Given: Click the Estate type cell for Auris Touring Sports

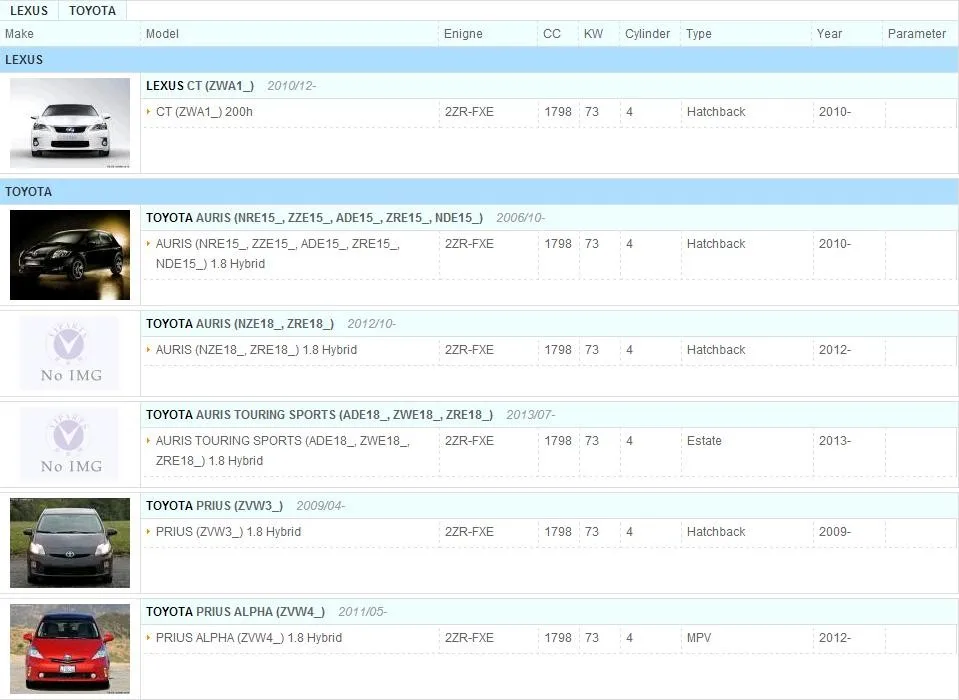Looking at the screenshot, I should coord(704,441).
